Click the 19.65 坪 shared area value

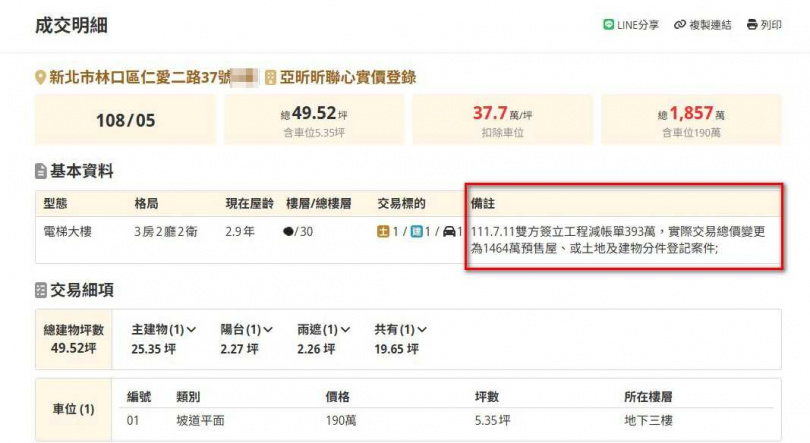397,350
